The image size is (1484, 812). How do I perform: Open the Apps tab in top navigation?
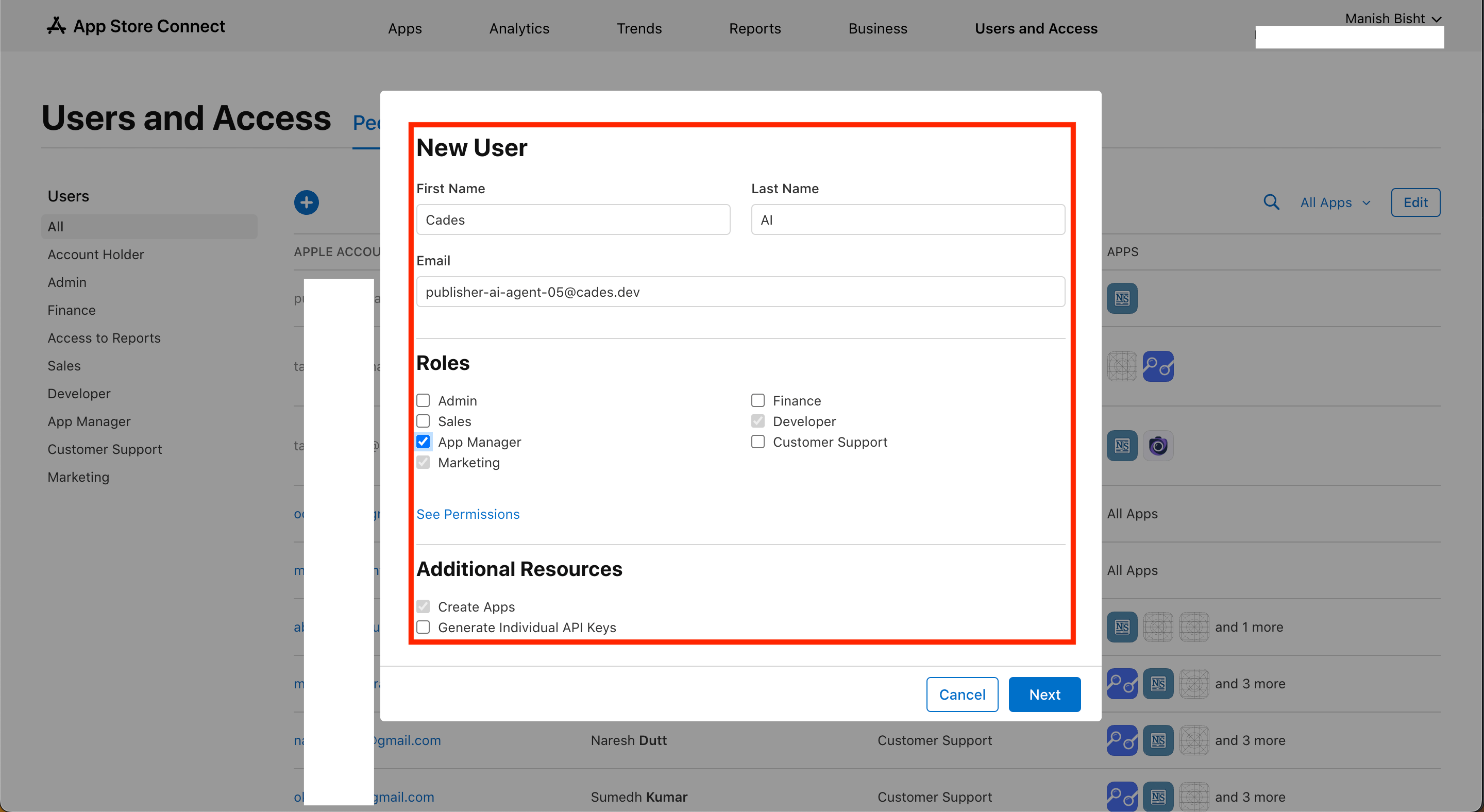pos(404,28)
